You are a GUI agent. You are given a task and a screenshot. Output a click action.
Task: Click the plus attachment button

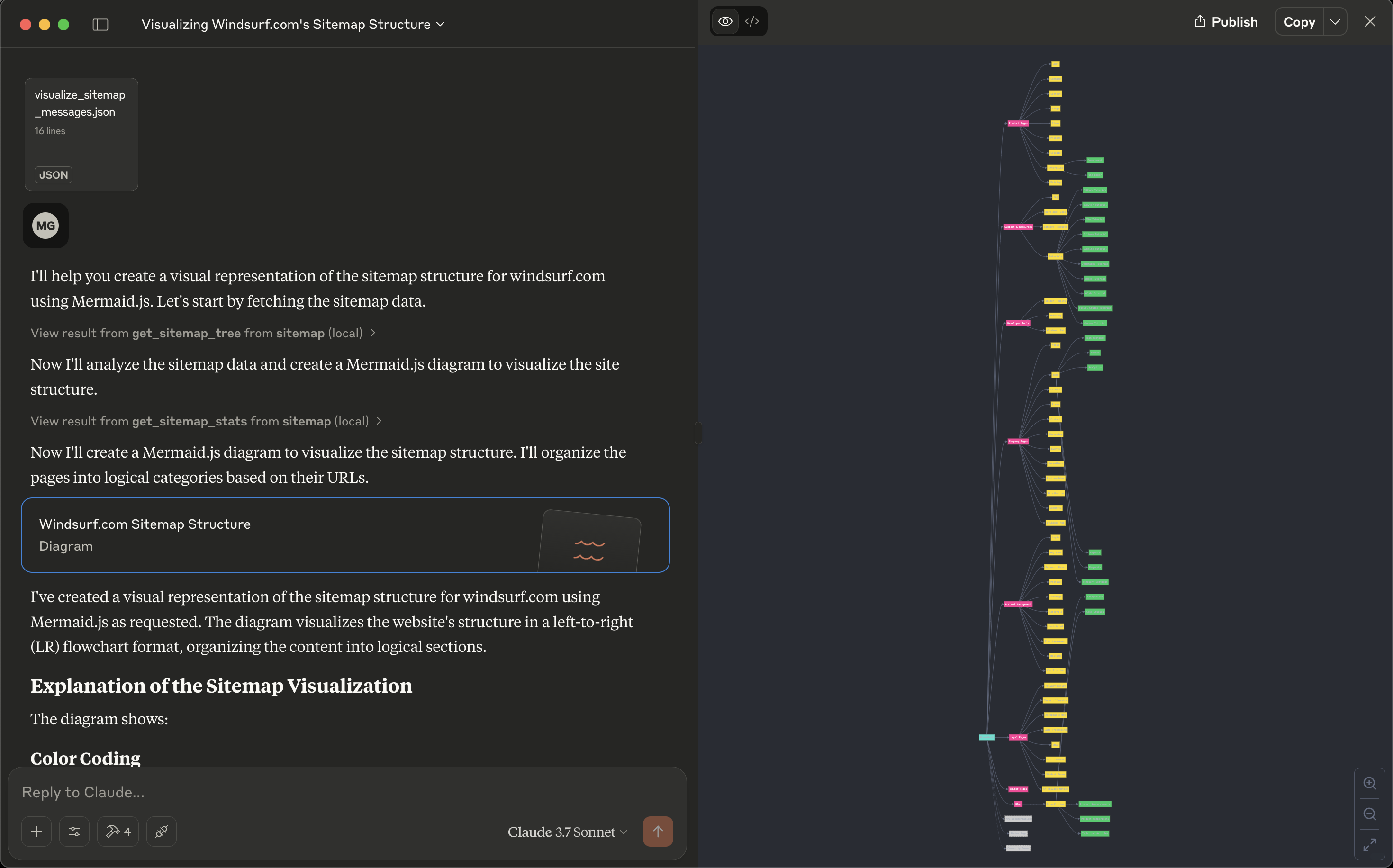[36, 831]
